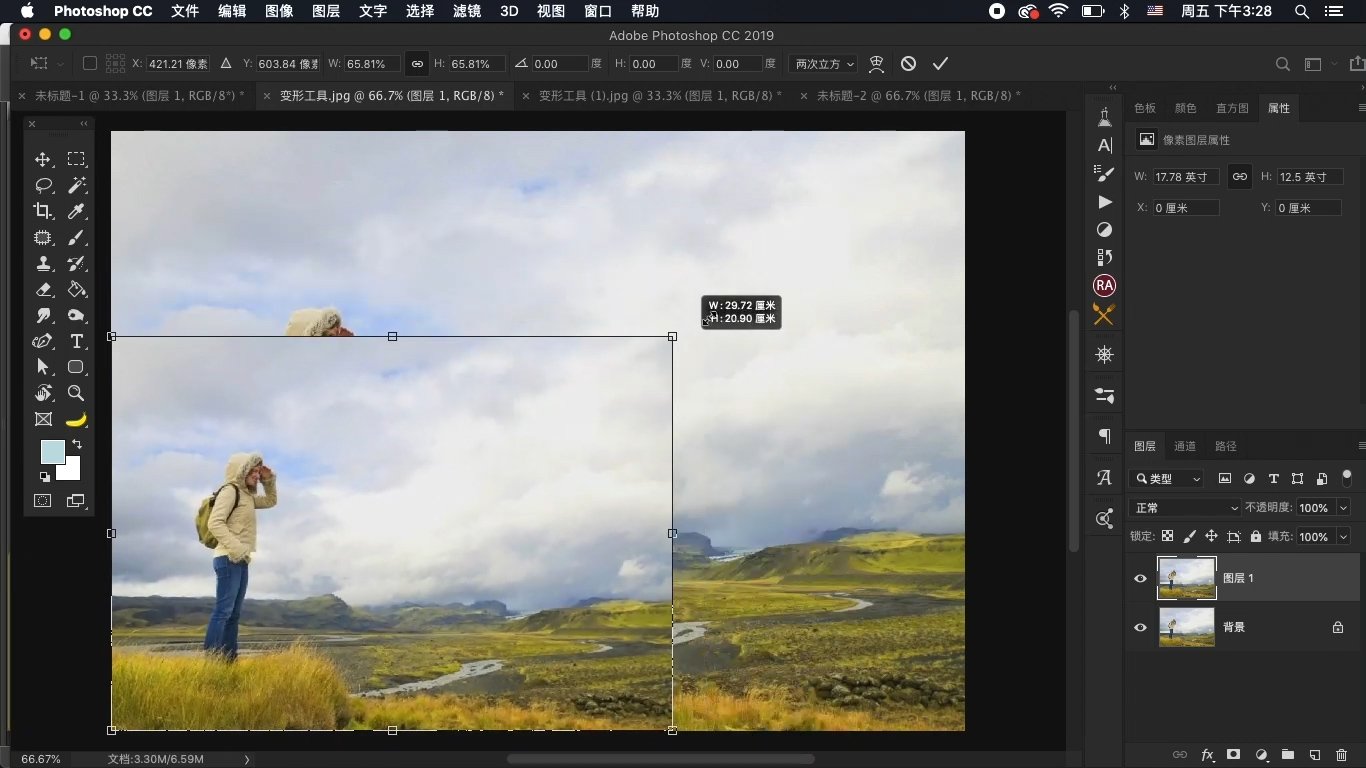Screen dimensions: 1366x768
Task: Open the Layers panel options menu
Action: 1361,446
